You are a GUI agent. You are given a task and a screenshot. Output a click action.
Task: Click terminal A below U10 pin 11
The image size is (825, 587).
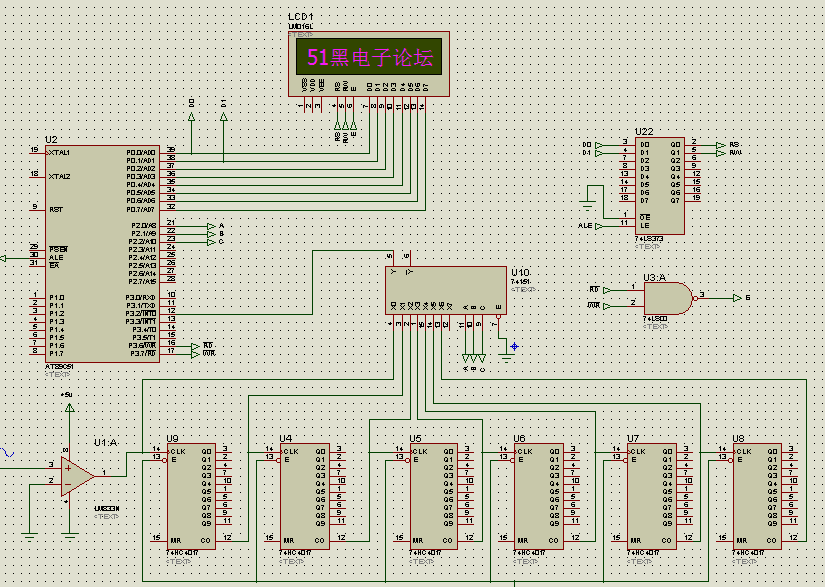(x=466, y=358)
